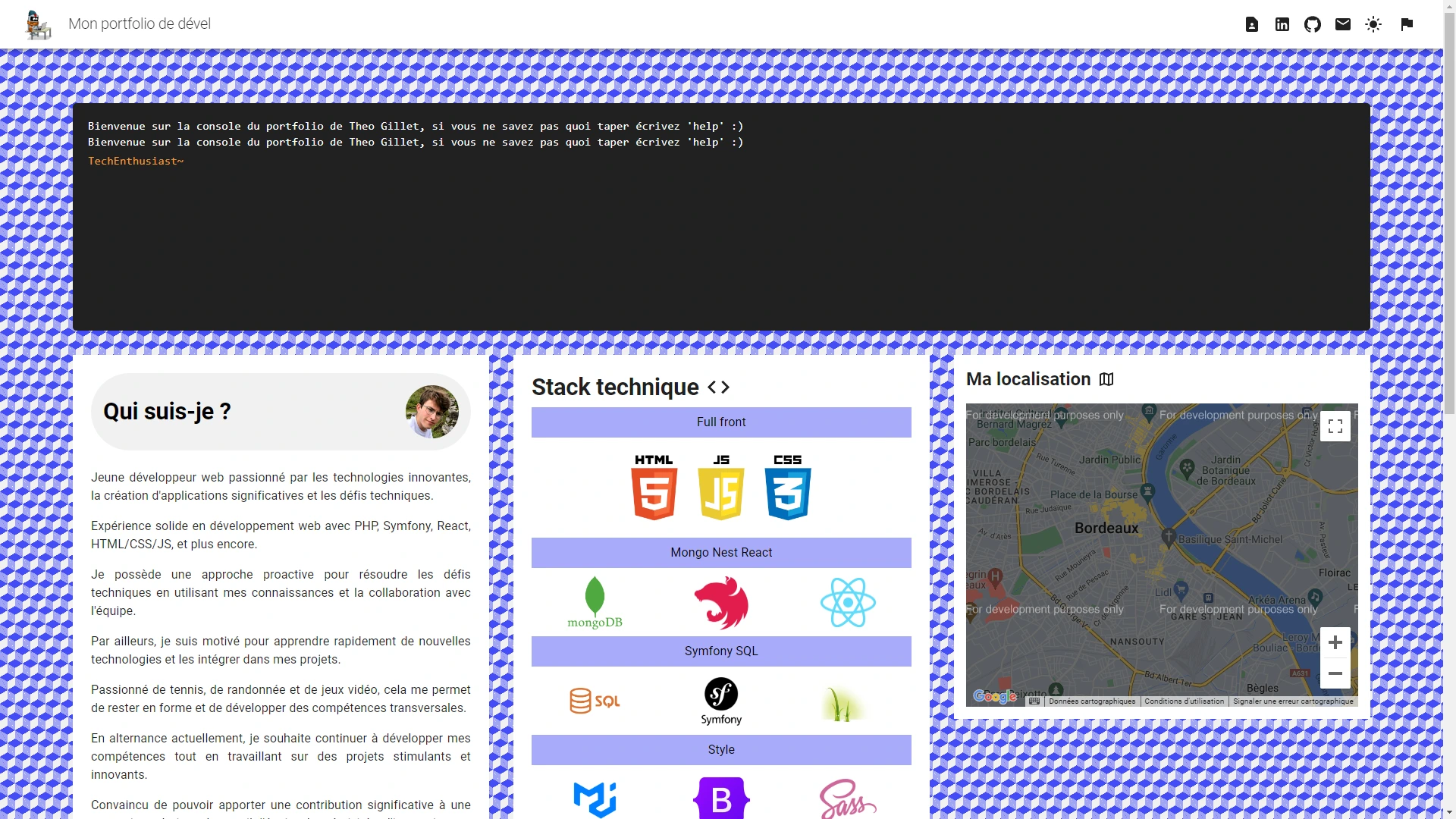Focus the console prompt TechEnthusiast~
This screenshot has width=1456, height=819.
136,161
